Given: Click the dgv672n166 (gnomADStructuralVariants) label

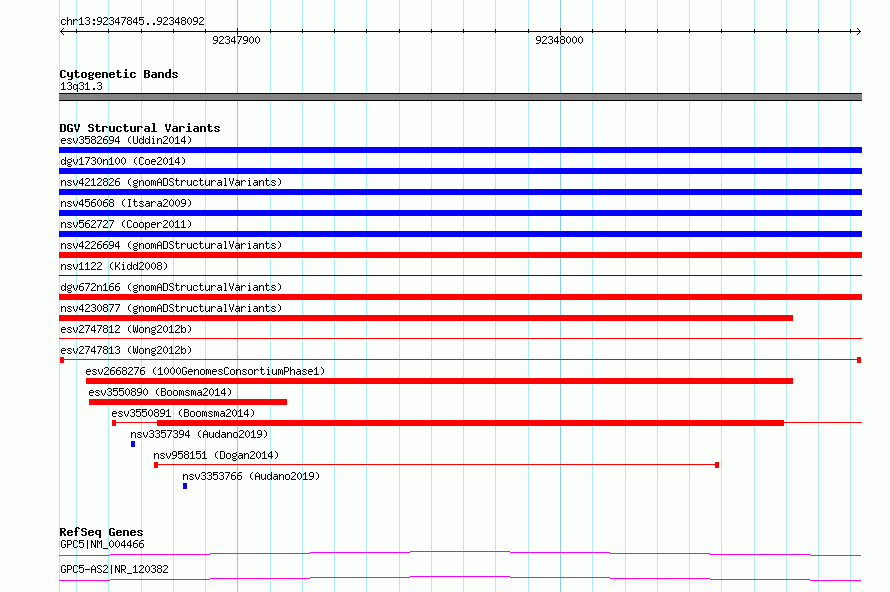Looking at the screenshot, I should [171, 287].
